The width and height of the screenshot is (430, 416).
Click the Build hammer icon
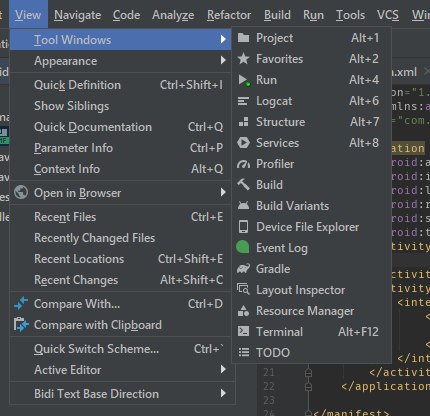(x=243, y=184)
